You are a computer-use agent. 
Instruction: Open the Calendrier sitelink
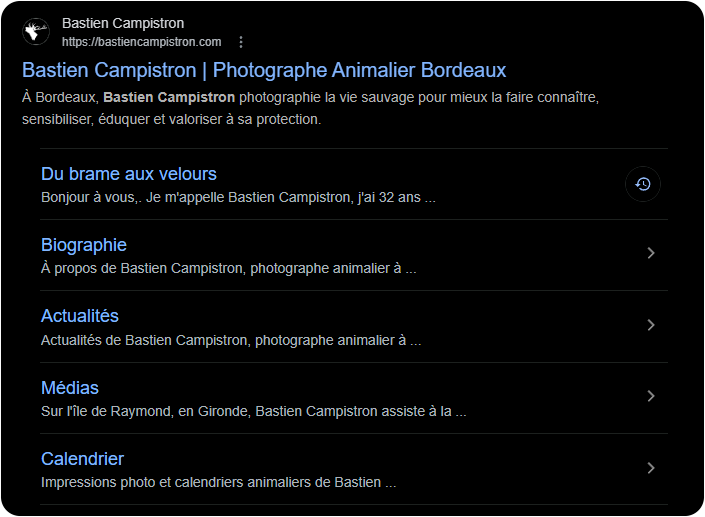[83, 459]
